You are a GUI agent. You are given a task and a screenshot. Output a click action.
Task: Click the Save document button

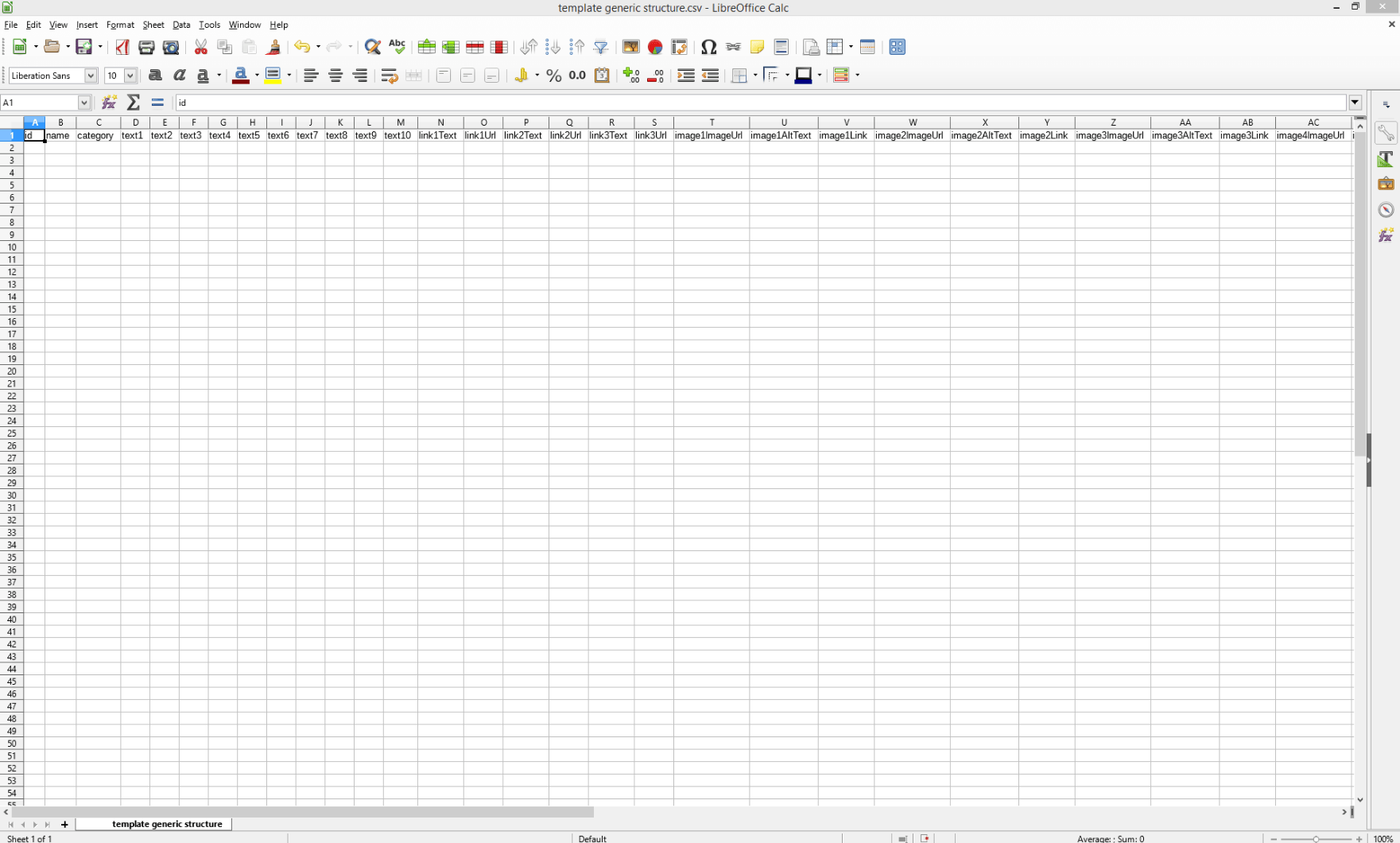tap(84, 47)
